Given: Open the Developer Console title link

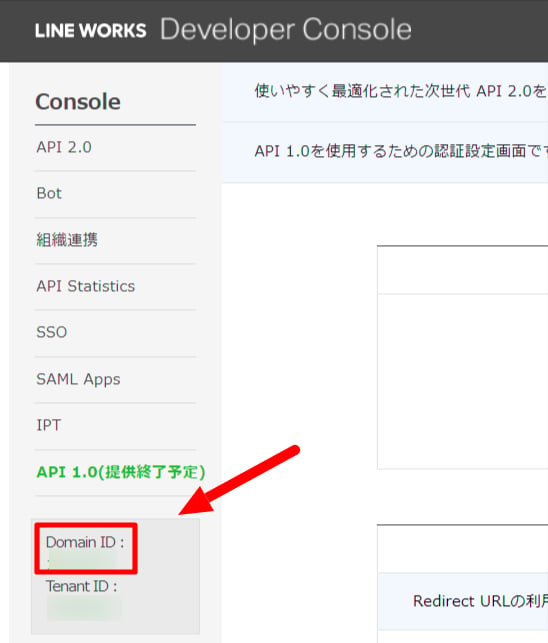Looking at the screenshot, I should 286,30.
